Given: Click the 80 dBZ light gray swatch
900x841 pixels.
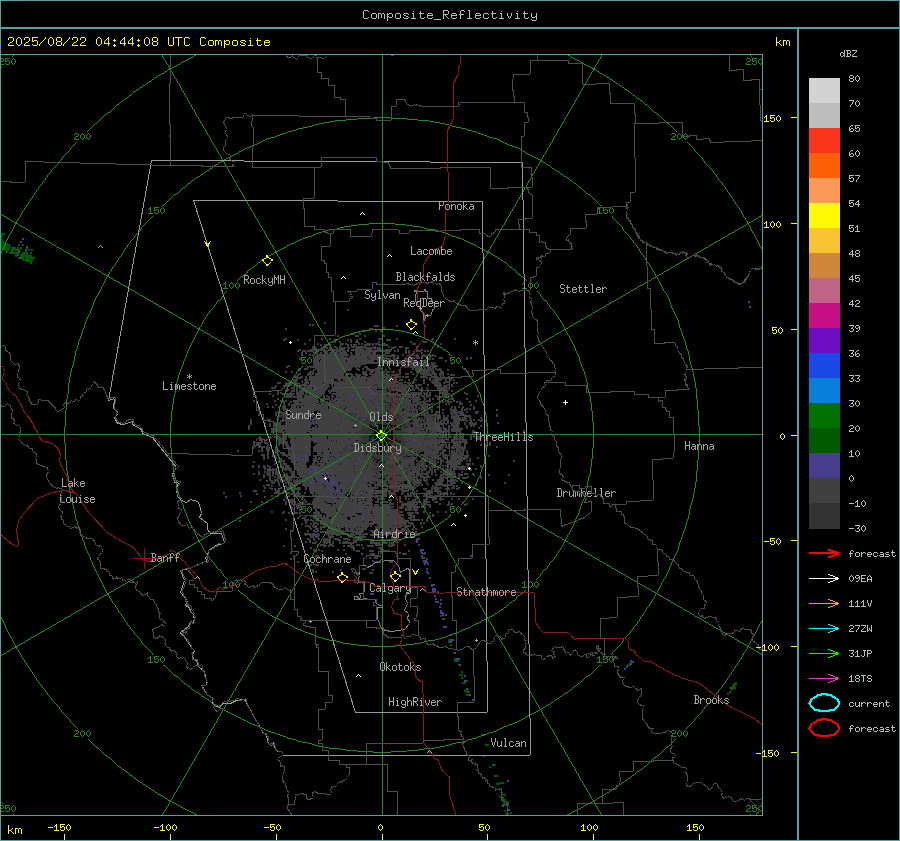Looking at the screenshot, I should point(824,91).
